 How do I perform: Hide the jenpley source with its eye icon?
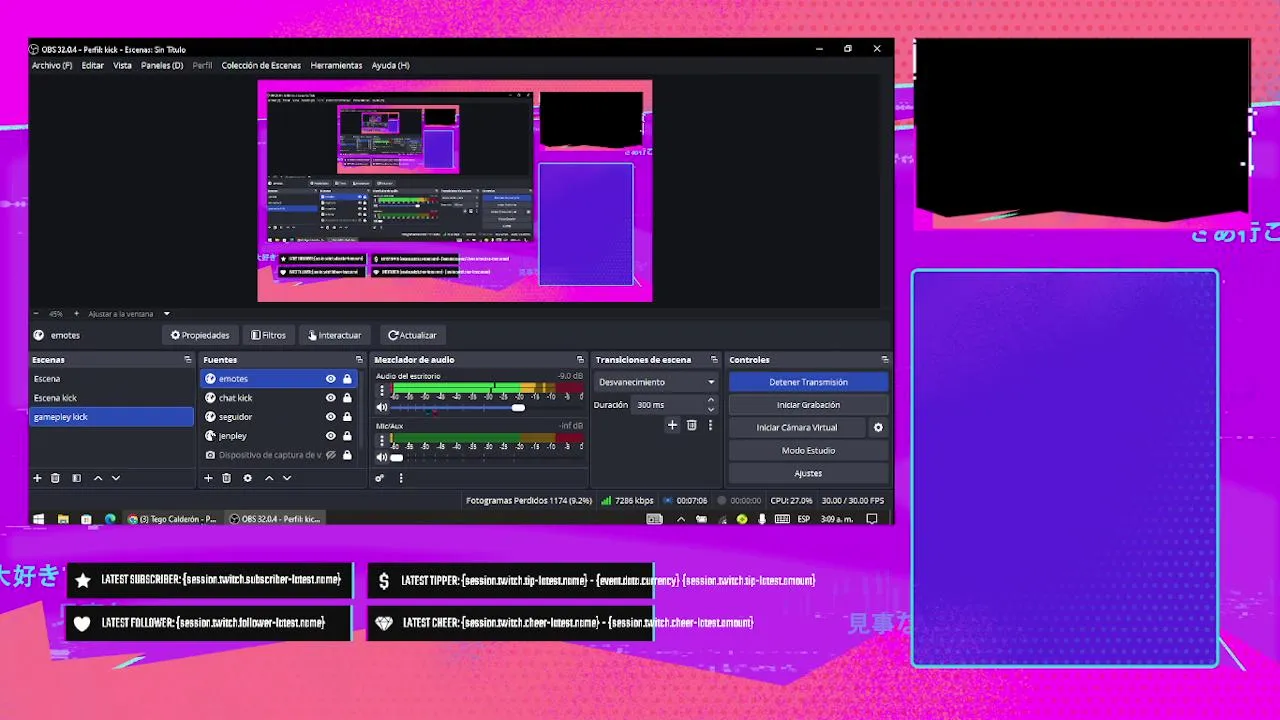coord(330,436)
